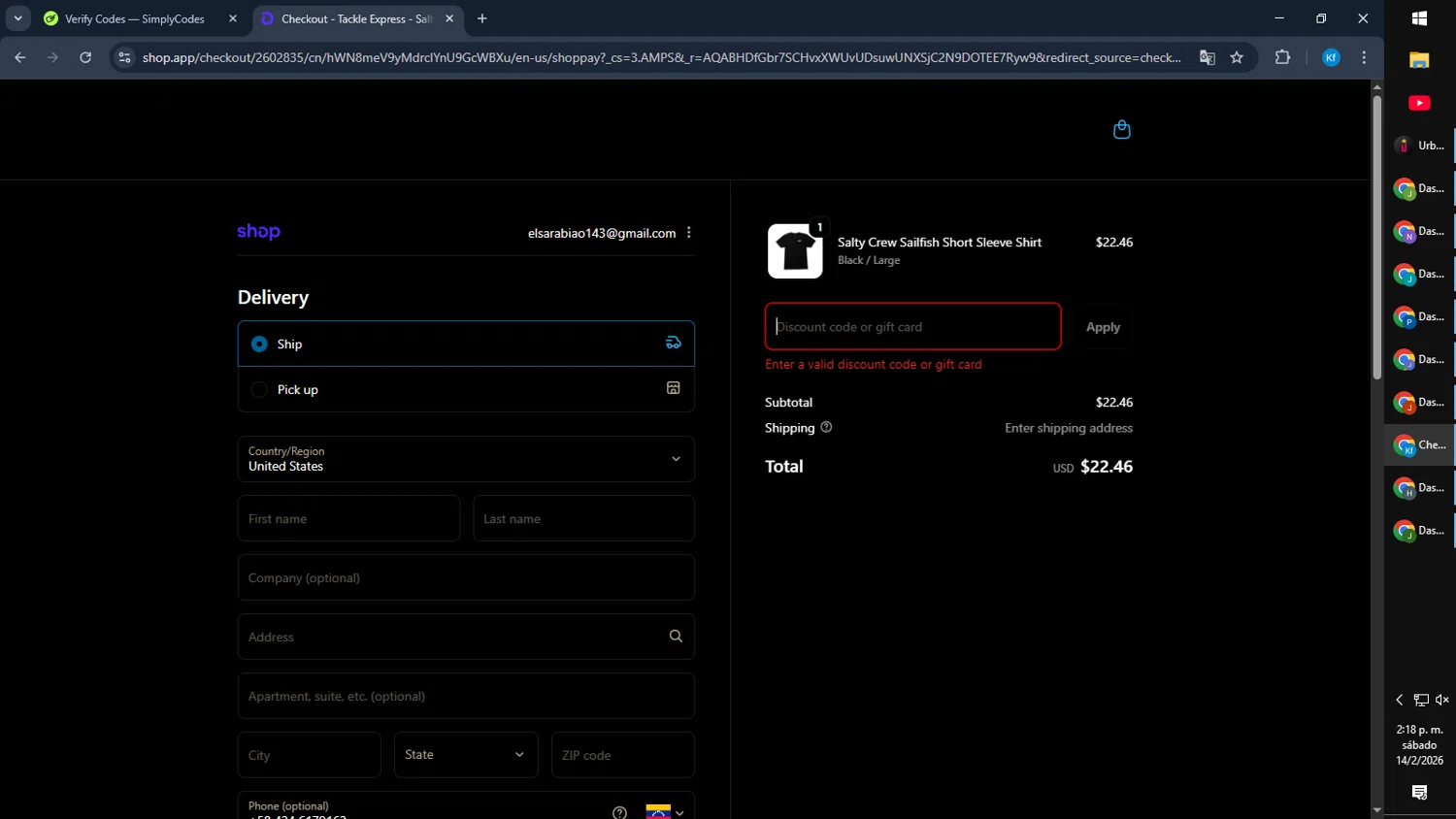Open YouTube from the taskbar
The width and height of the screenshot is (1456, 819).
(x=1419, y=103)
